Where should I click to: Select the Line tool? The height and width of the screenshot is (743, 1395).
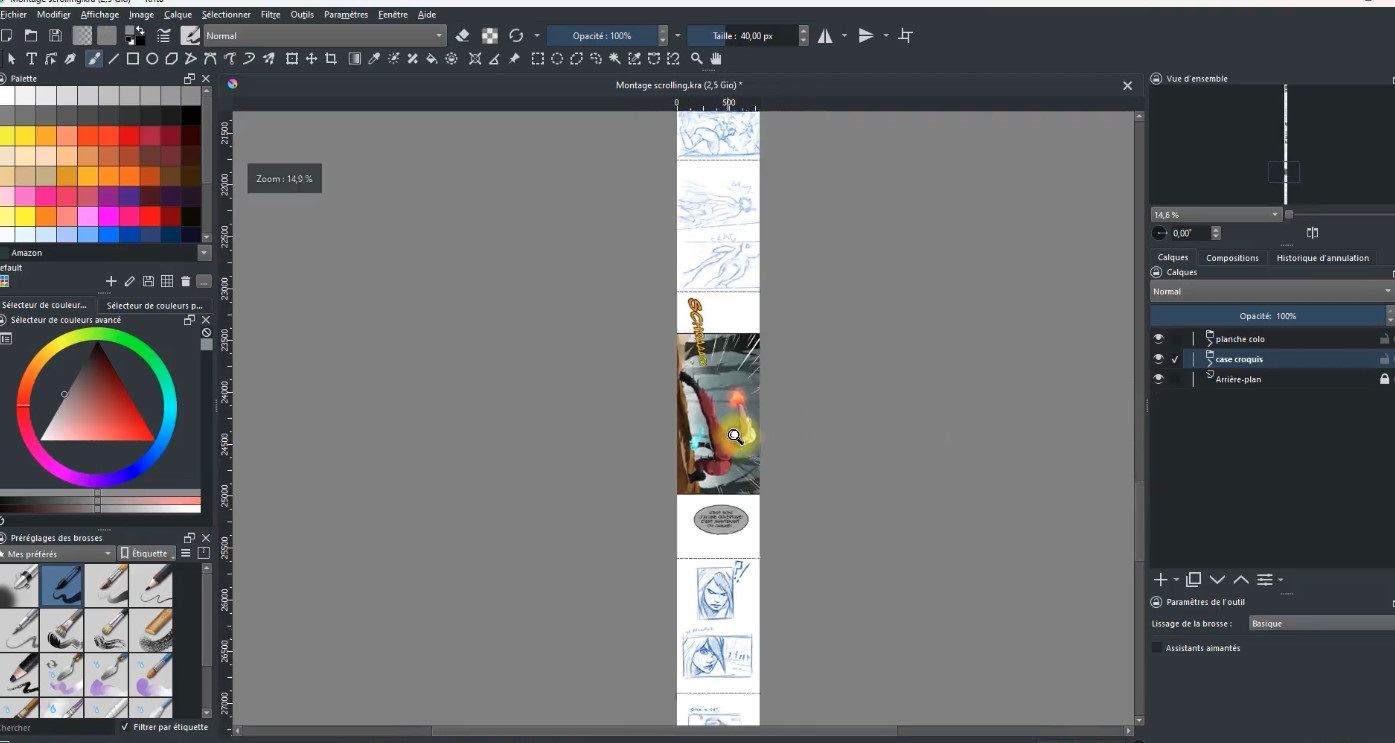(113, 59)
